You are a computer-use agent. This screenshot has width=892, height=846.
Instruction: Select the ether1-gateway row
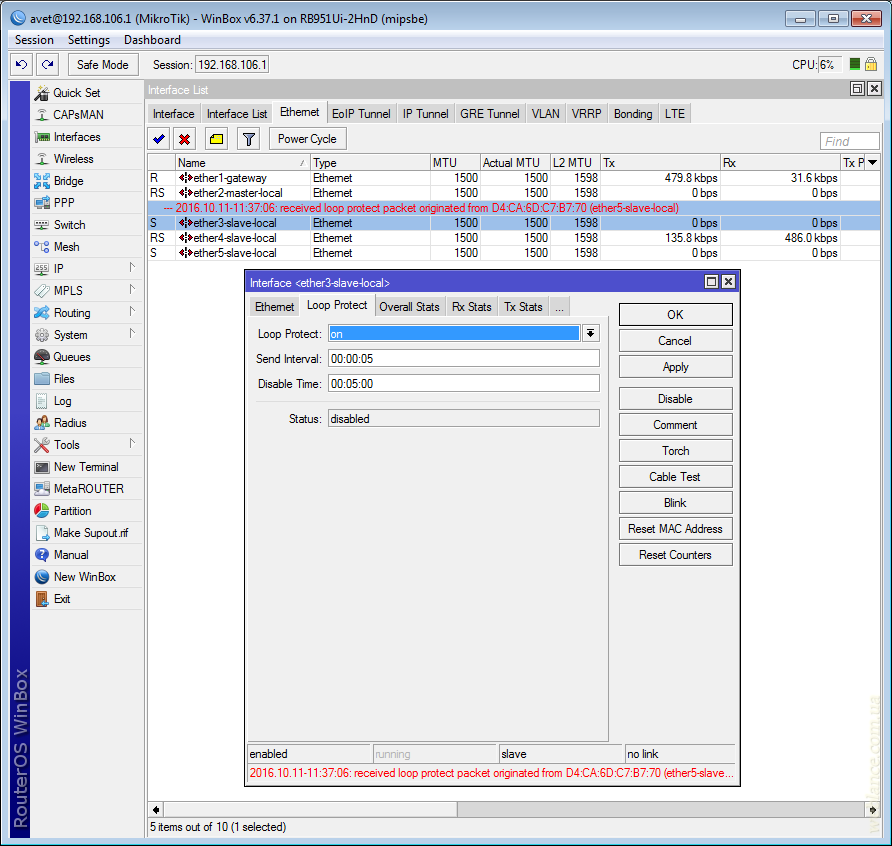coord(514,178)
